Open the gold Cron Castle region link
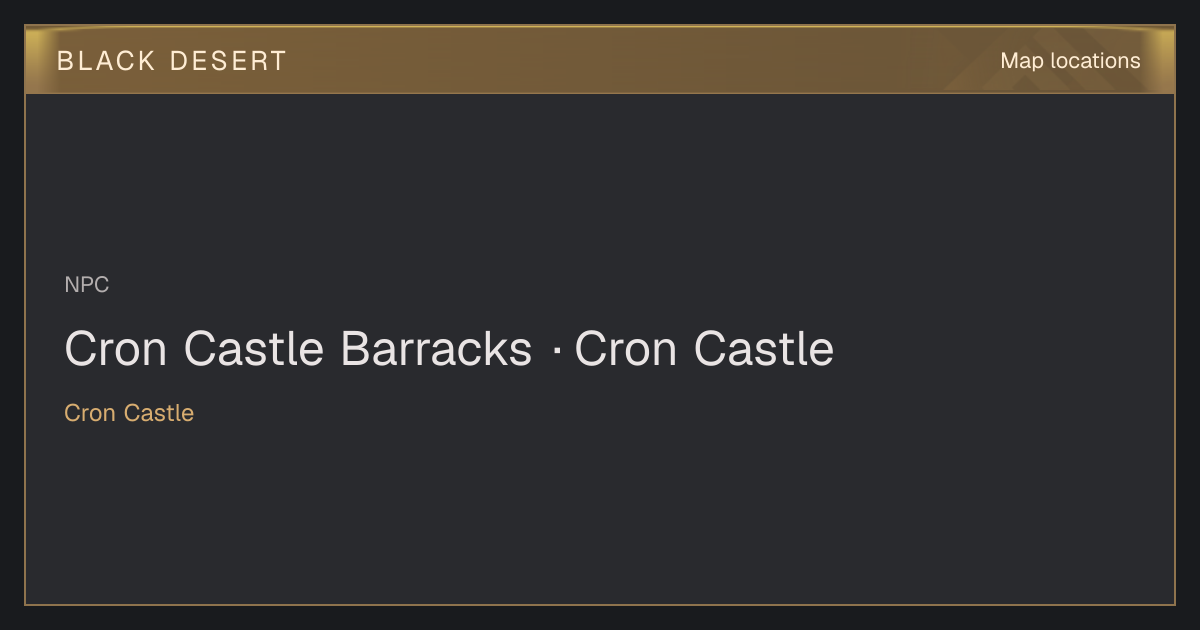 pos(129,413)
